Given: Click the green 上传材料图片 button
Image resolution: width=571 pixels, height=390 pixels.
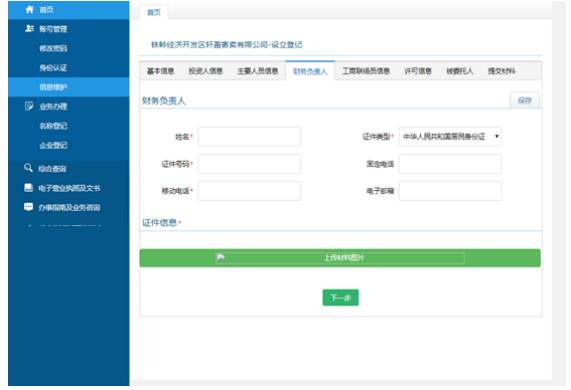Looking at the screenshot, I should click(340, 258).
